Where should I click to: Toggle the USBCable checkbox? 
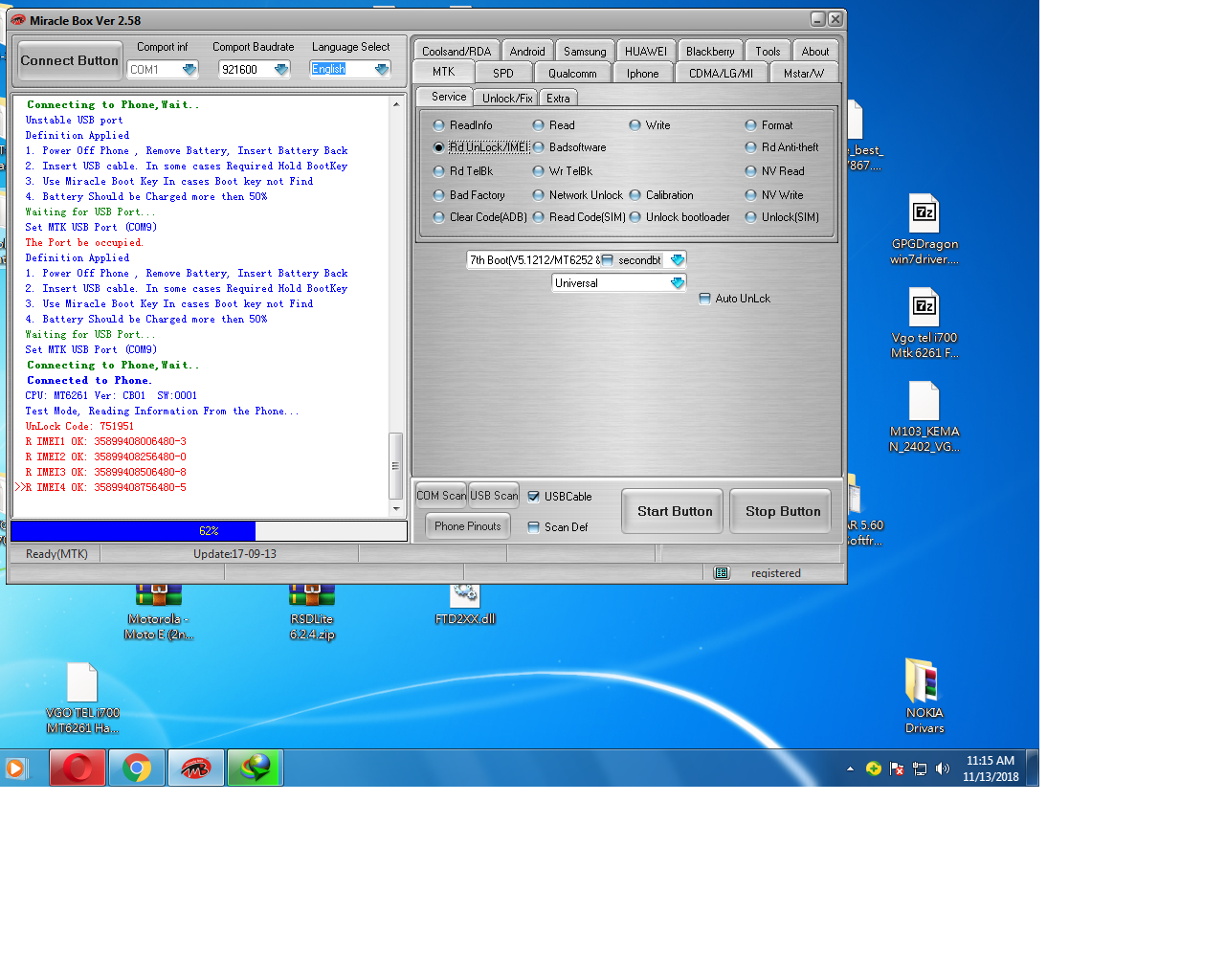(x=534, y=497)
